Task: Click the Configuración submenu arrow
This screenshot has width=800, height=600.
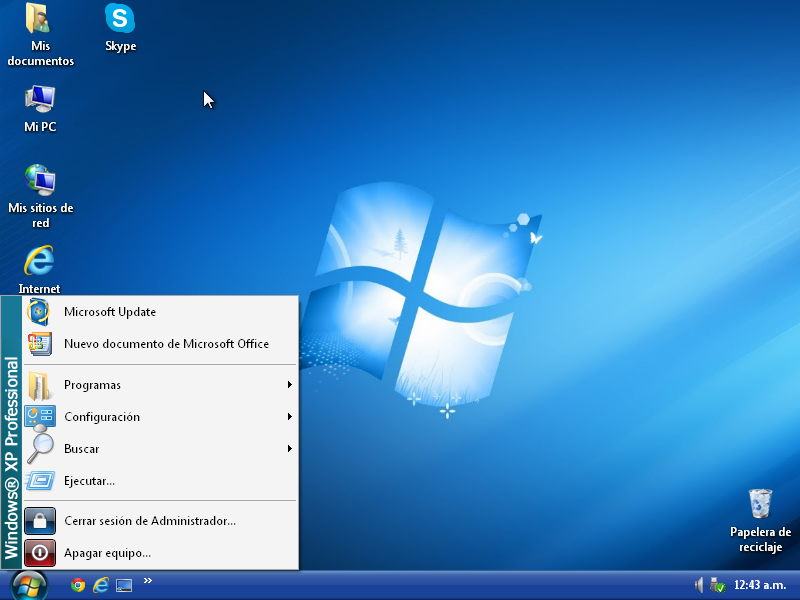Action: tap(290, 417)
